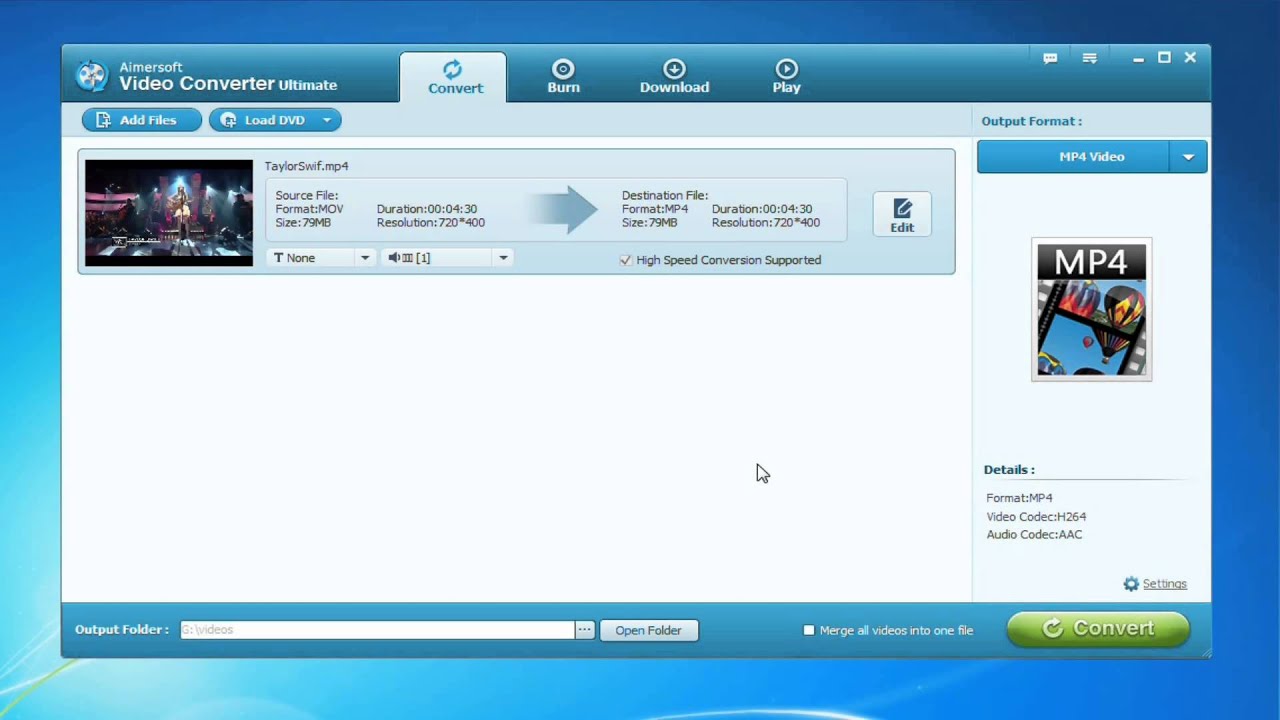Click the Destination File Format:MP4 text
Image resolution: width=1280 pixels, height=720 pixels.
[x=655, y=209]
